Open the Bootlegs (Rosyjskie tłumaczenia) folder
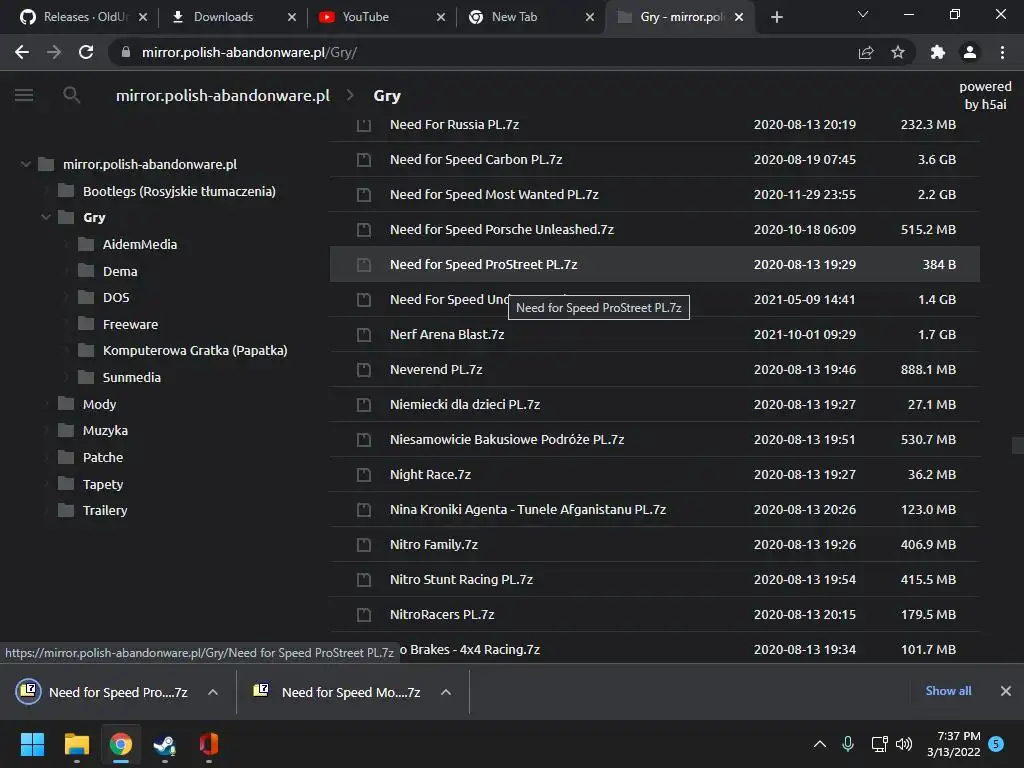This screenshot has width=1024, height=768. tap(179, 191)
